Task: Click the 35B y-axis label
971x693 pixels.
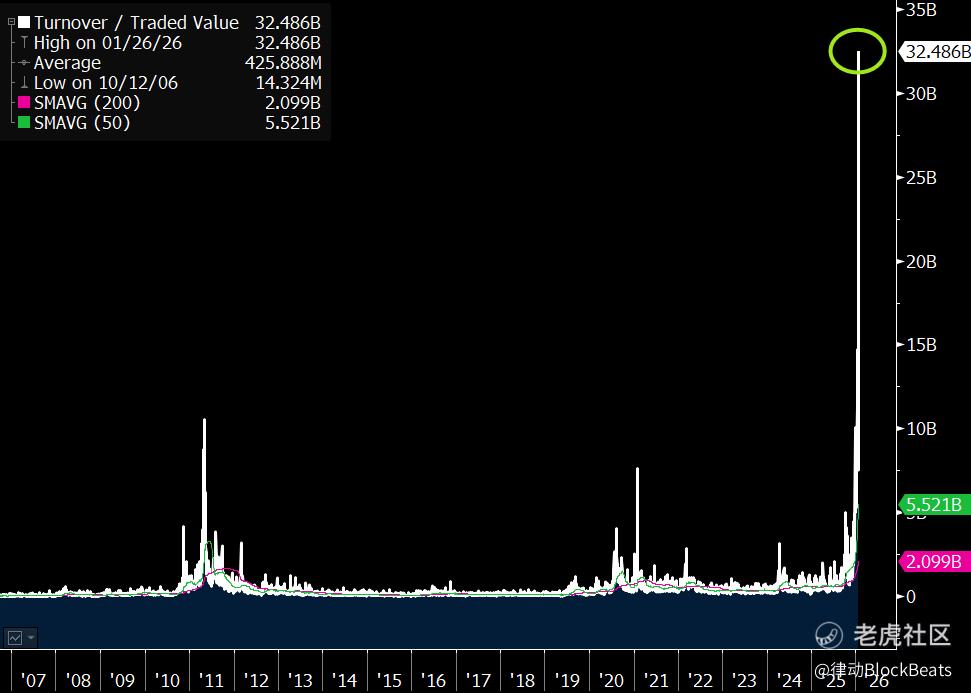Action: (x=921, y=10)
